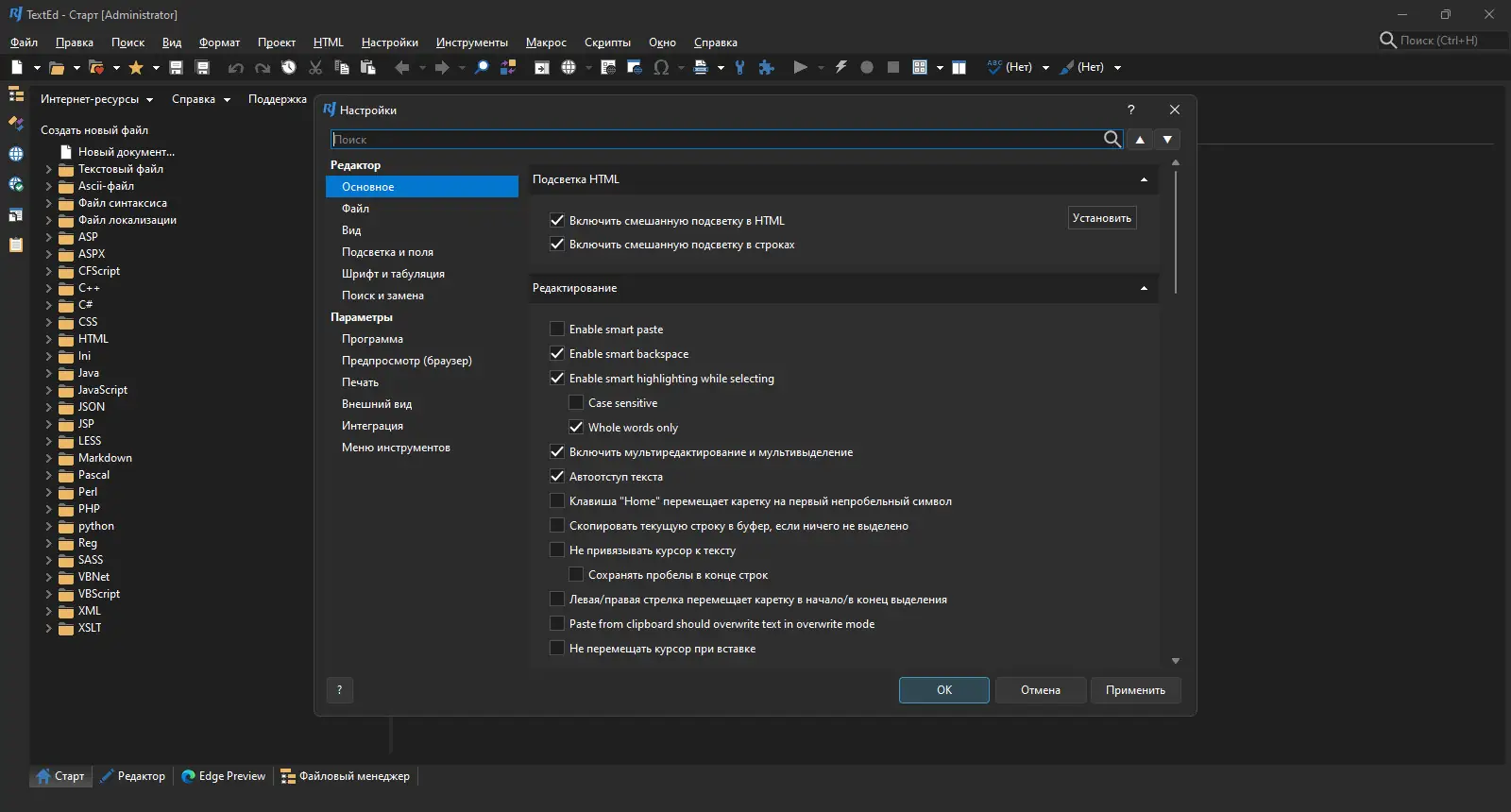
Task: Click the scissors Cut icon in toolbar
Action: (315, 67)
